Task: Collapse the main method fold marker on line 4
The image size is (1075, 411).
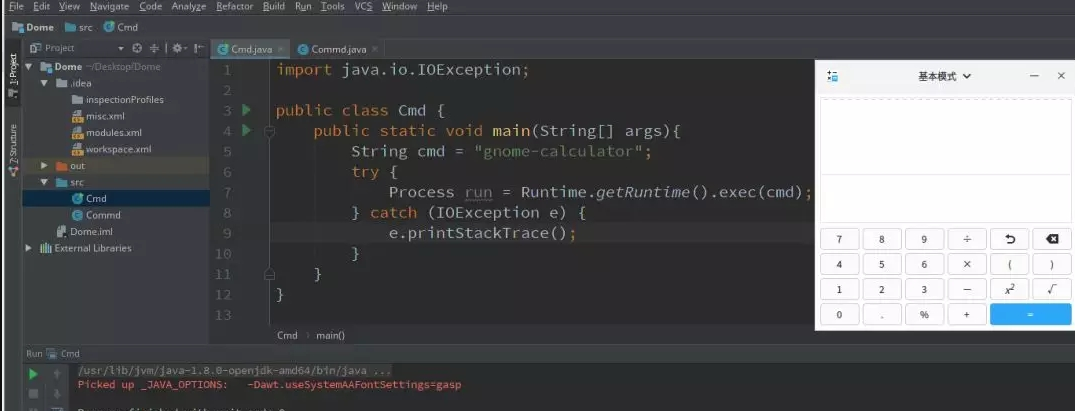Action: (x=269, y=131)
